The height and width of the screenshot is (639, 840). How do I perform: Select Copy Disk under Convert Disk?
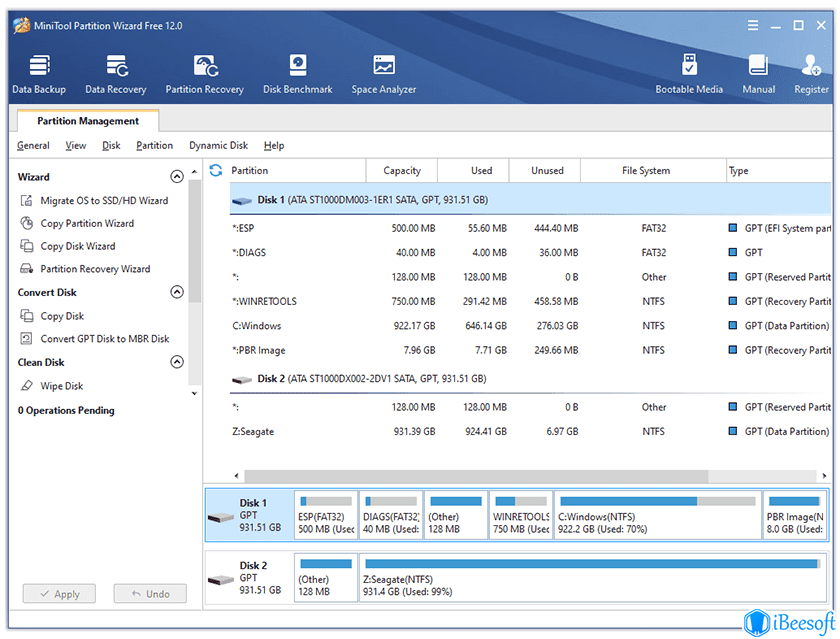[x=52, y=315]
